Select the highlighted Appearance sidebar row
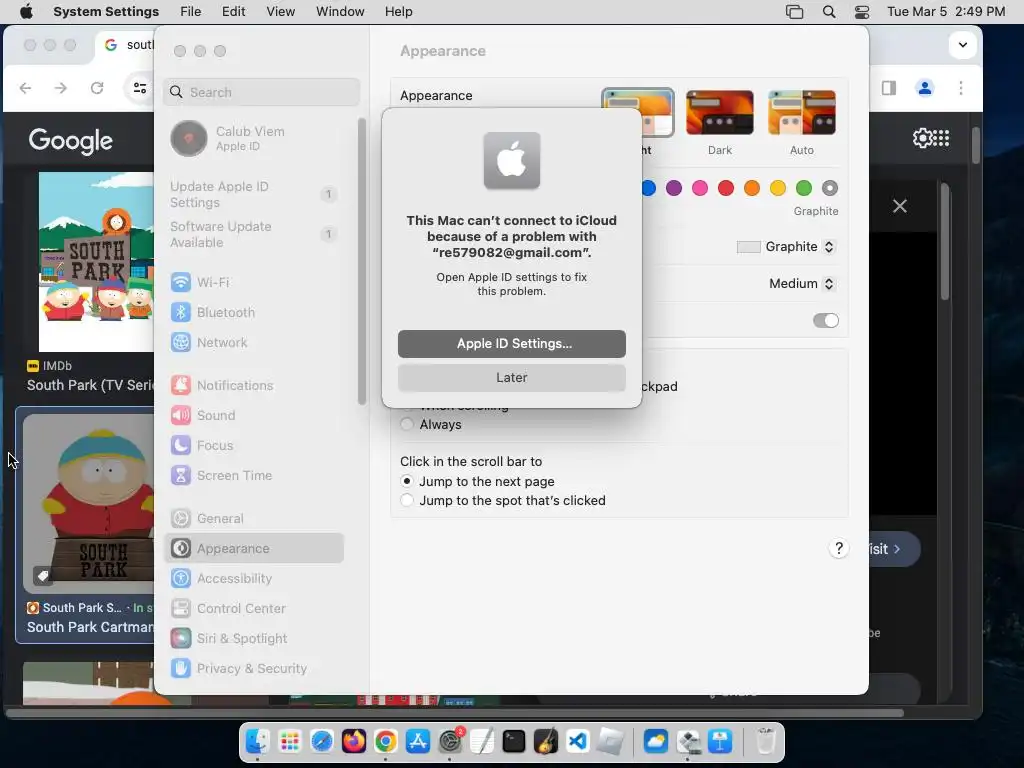1024x768 pixels. (254, 549)
